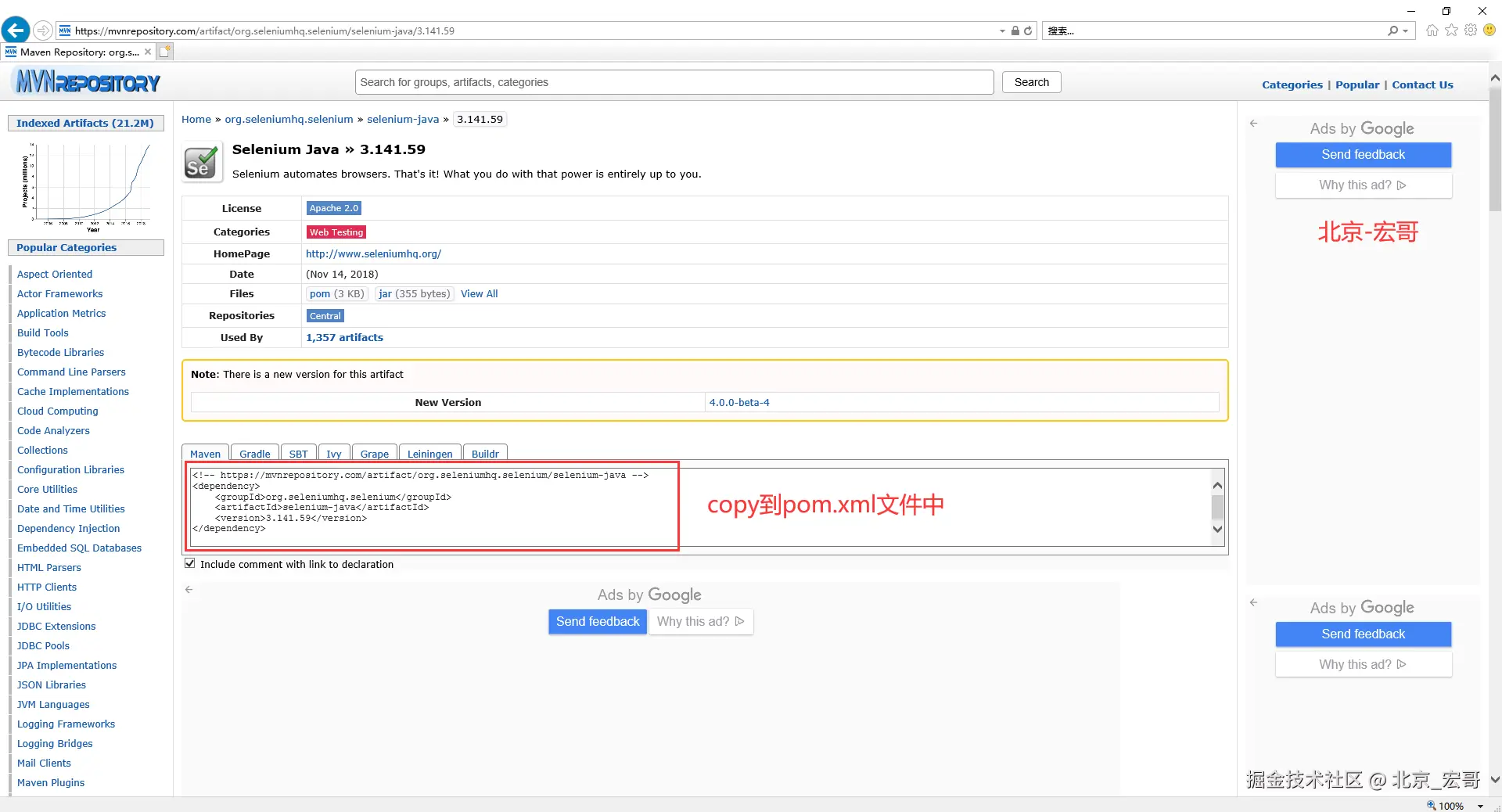Expand the address bar URL history dropdown
Screen dimensions: 1502x812
[1002, 31]
